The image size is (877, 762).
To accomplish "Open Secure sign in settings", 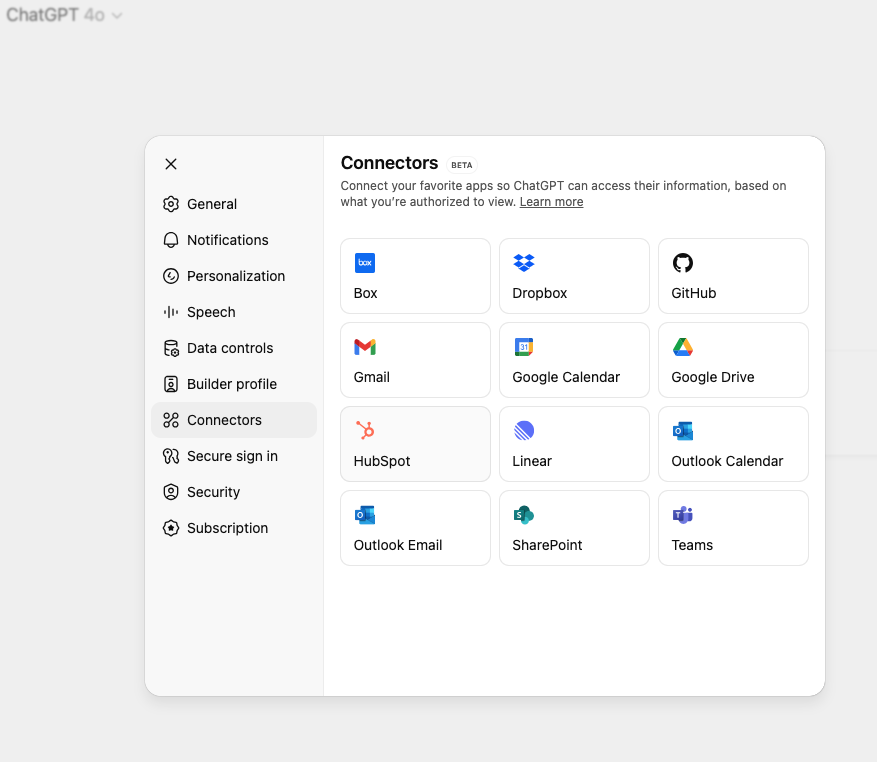I will [234, 456].
